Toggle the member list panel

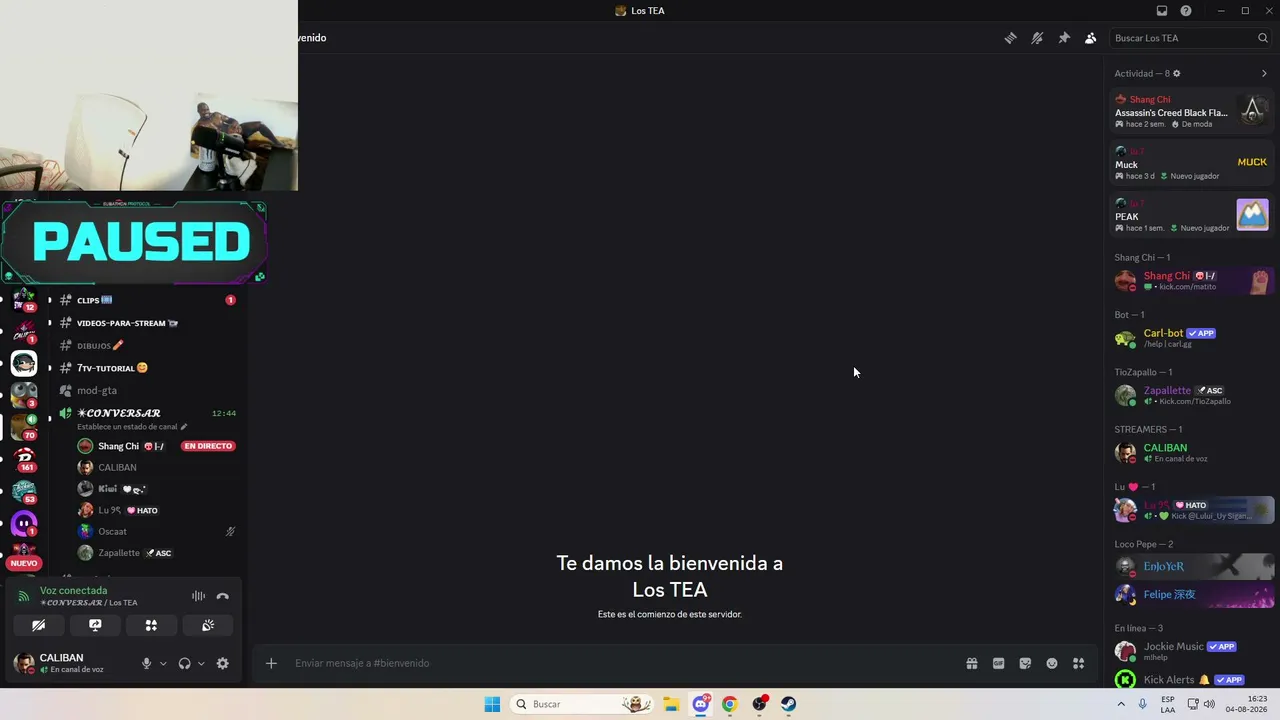tap(1090, 38)
